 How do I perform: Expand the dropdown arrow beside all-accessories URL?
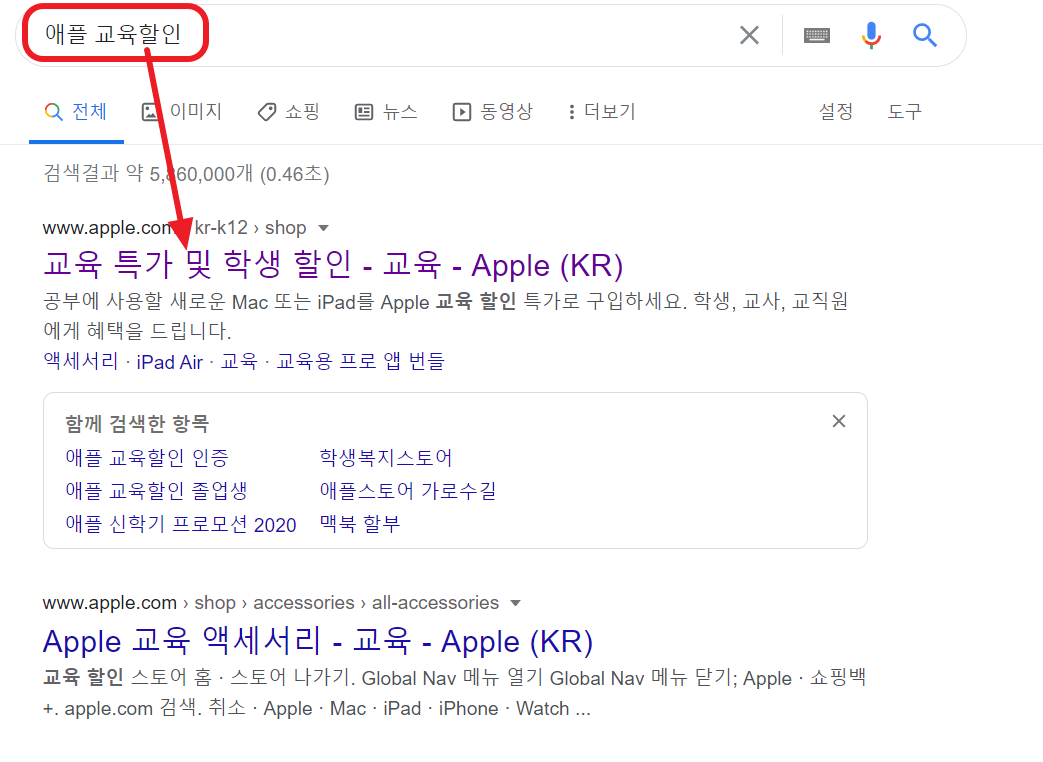point(515,603)
